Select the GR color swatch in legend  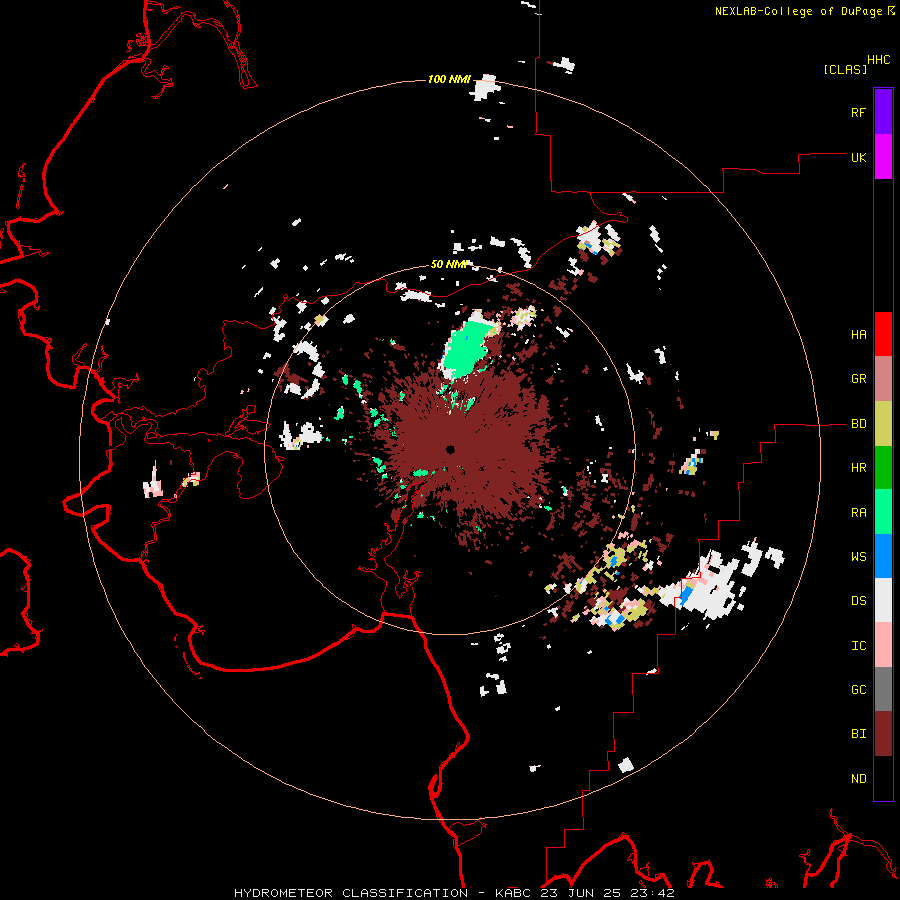point(883,379)
